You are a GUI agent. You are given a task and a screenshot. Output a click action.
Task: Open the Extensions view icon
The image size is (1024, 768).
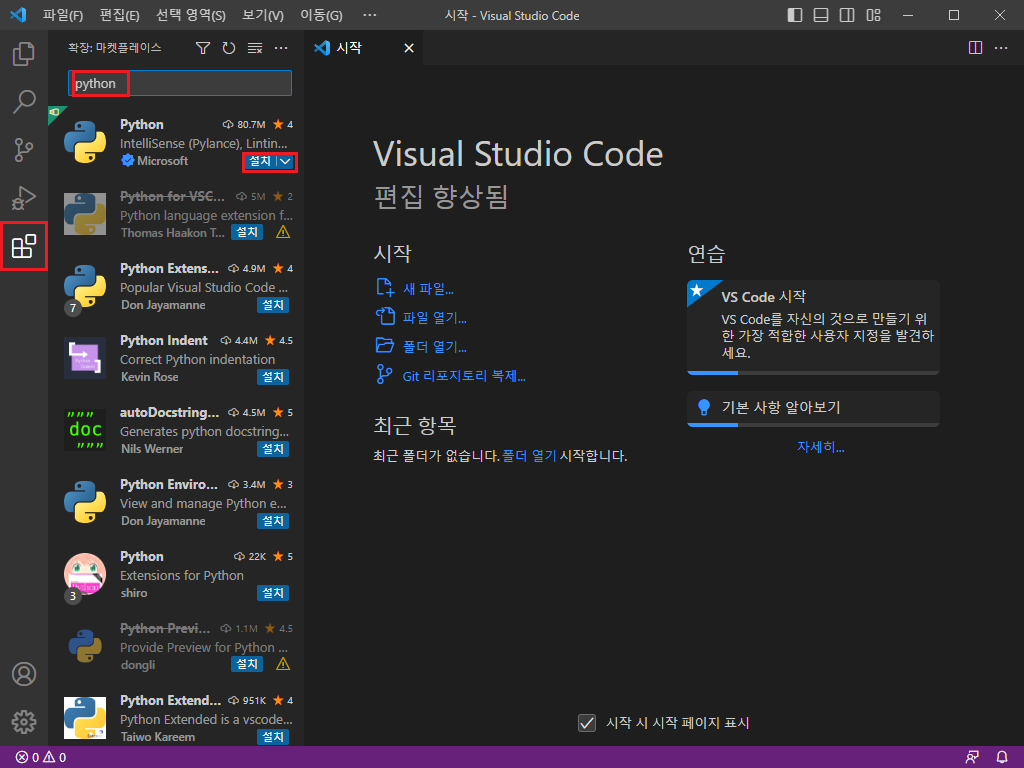coord(24,246)
